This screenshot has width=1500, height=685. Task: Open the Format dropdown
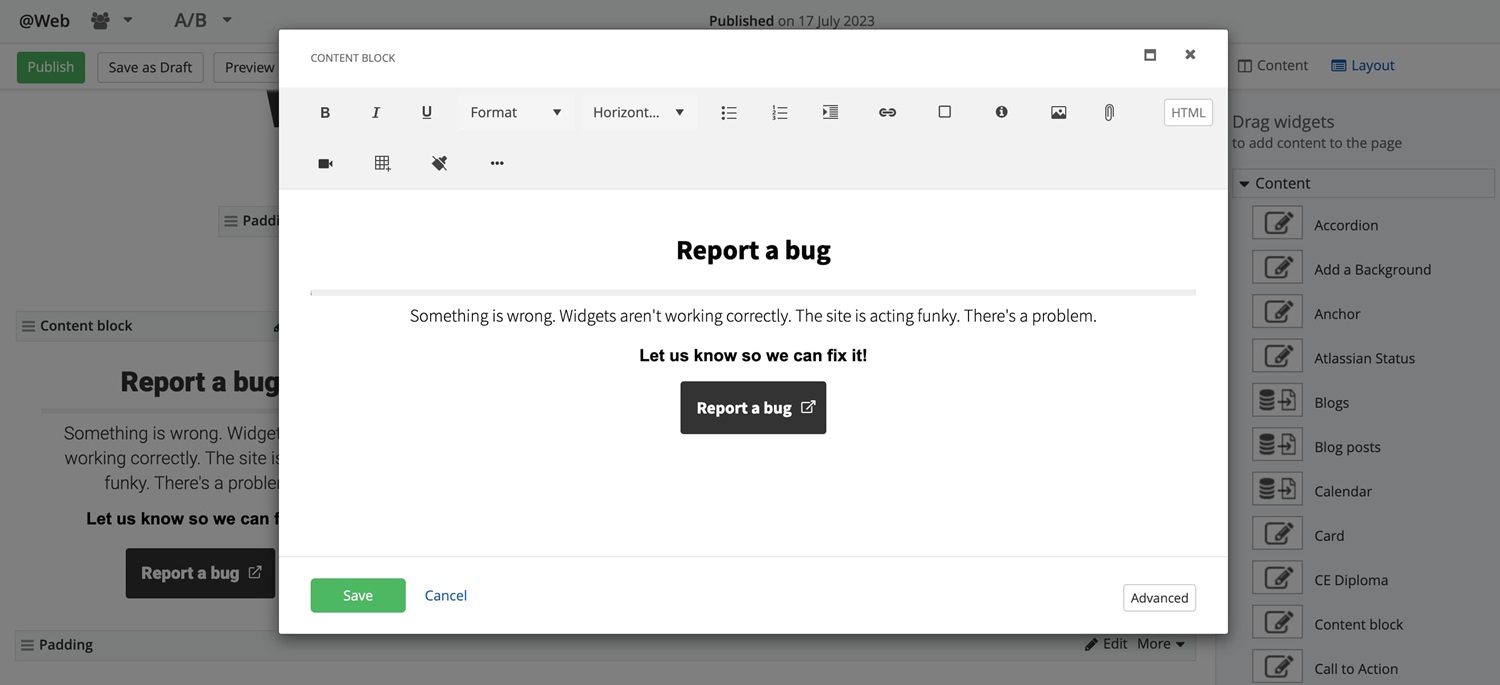point(516,113)
